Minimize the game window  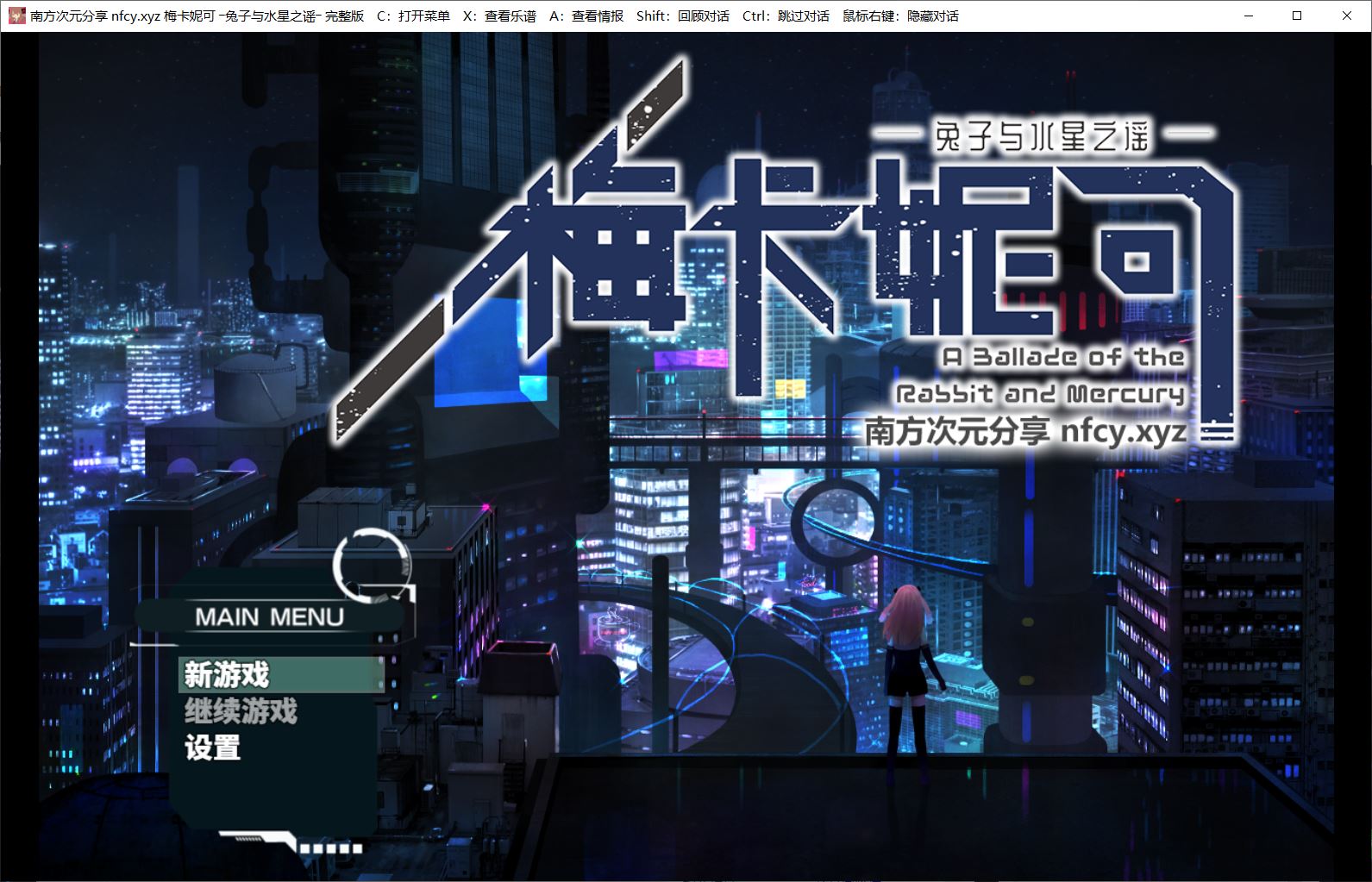coord(1250,16)
